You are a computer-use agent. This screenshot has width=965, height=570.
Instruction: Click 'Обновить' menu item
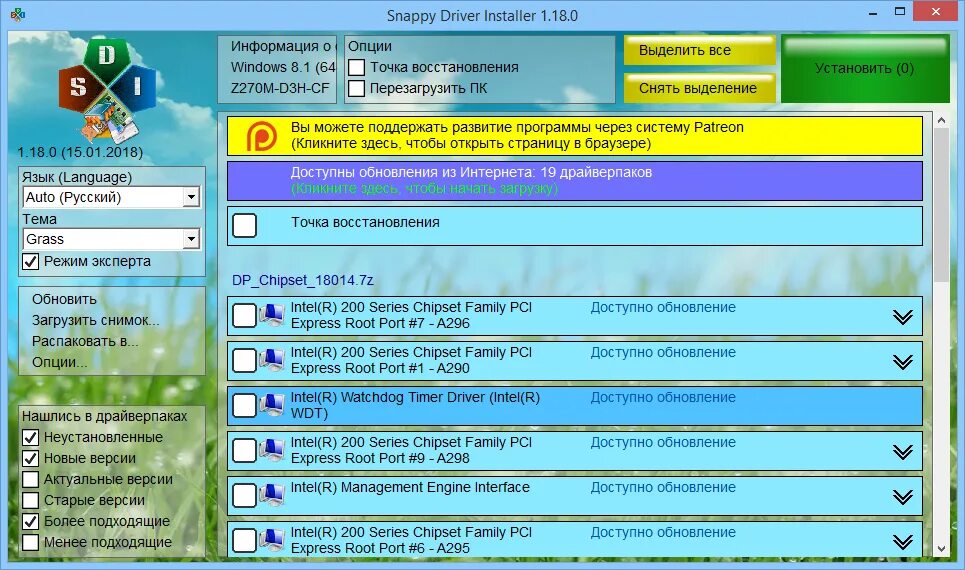[x=64, y=299]
